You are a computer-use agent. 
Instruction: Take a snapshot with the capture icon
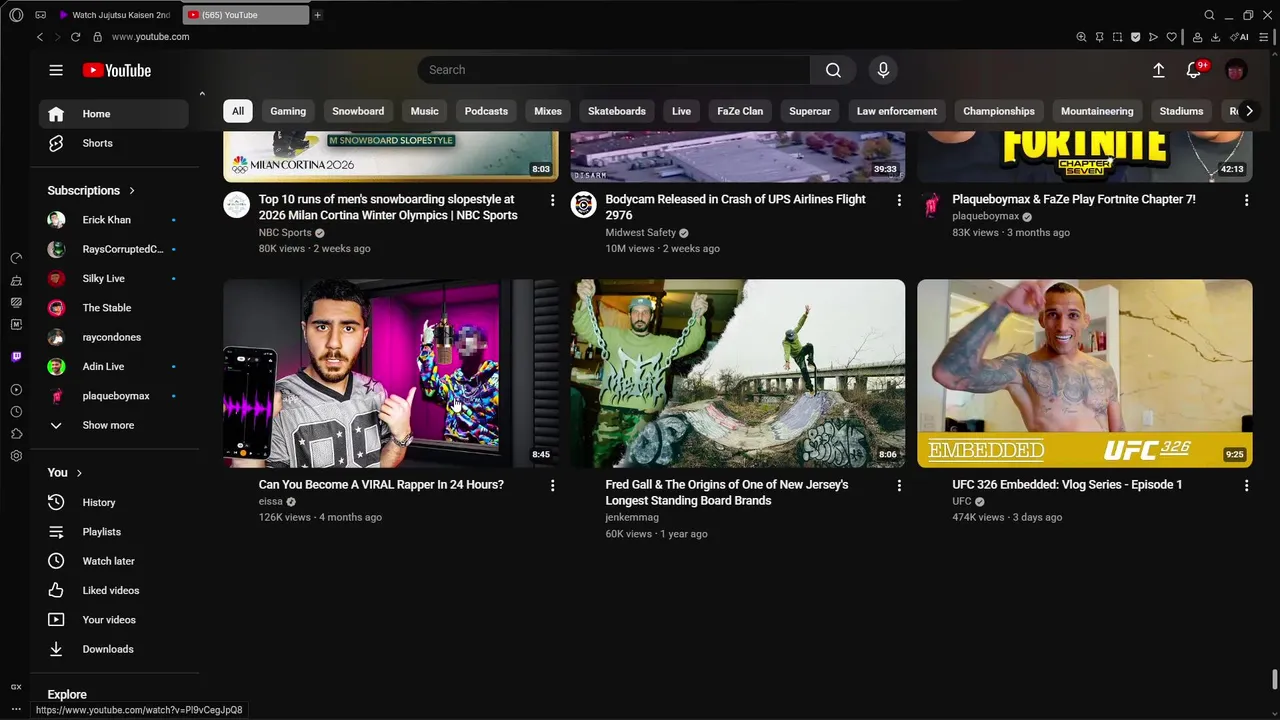pos(1117,37)
